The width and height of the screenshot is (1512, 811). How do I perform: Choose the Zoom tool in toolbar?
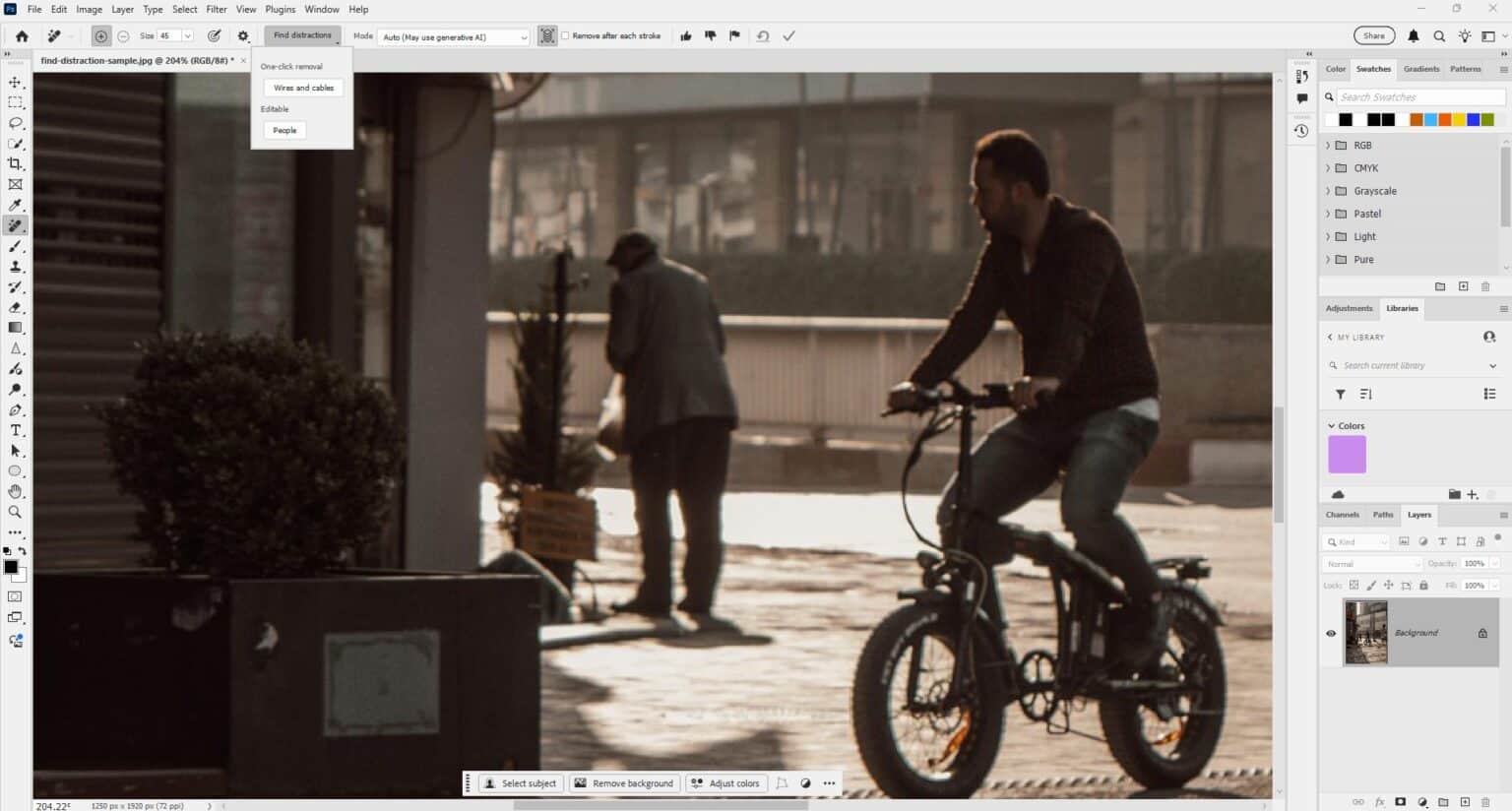[15, 512]
